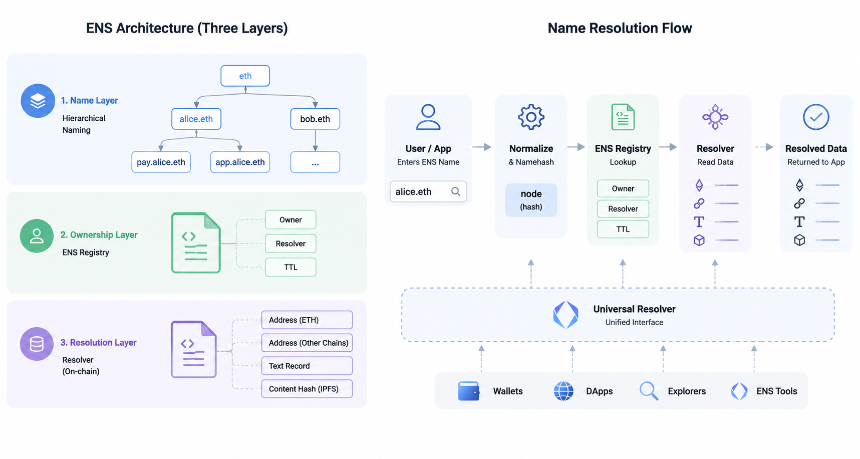
Task: Click the ellipsis node below bob.eth
Action: tap(315, 162)
